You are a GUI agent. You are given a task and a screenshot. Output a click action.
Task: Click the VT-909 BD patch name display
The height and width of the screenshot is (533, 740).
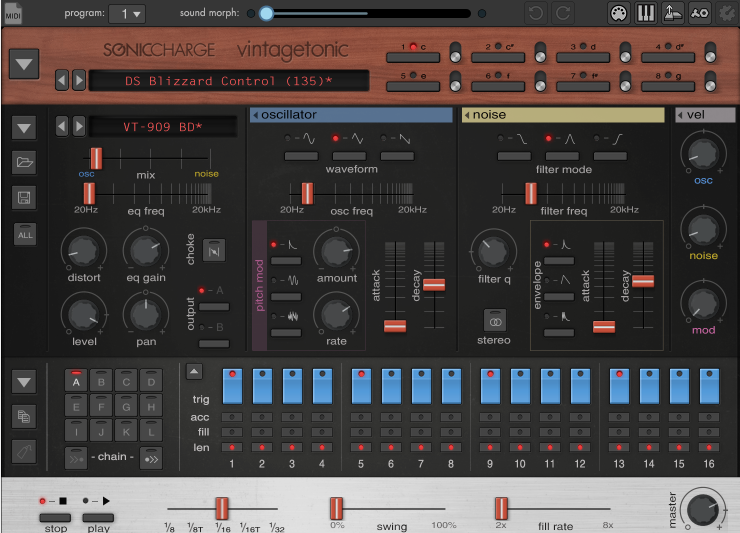[x=163, y=127]
